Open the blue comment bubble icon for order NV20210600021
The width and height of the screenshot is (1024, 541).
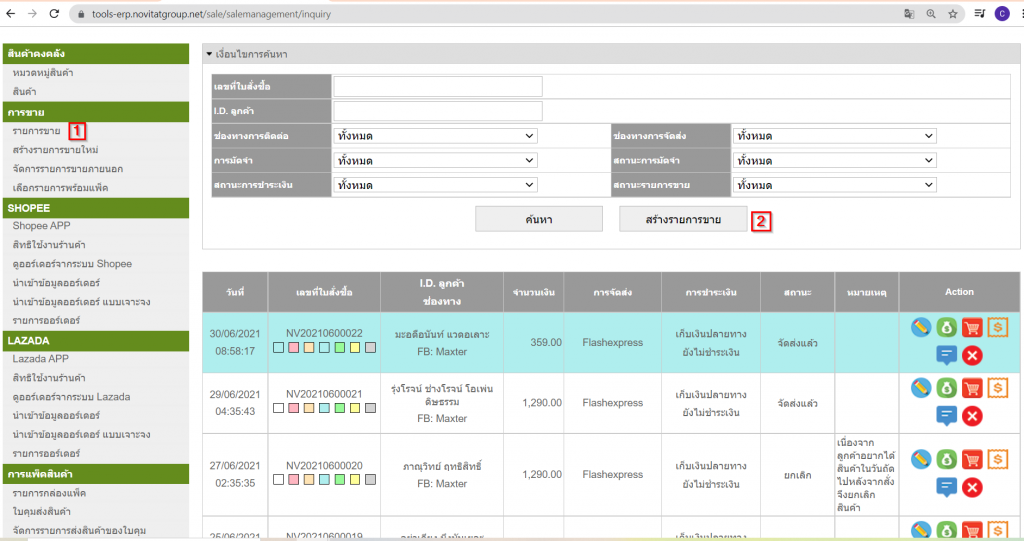coord(946,414)
